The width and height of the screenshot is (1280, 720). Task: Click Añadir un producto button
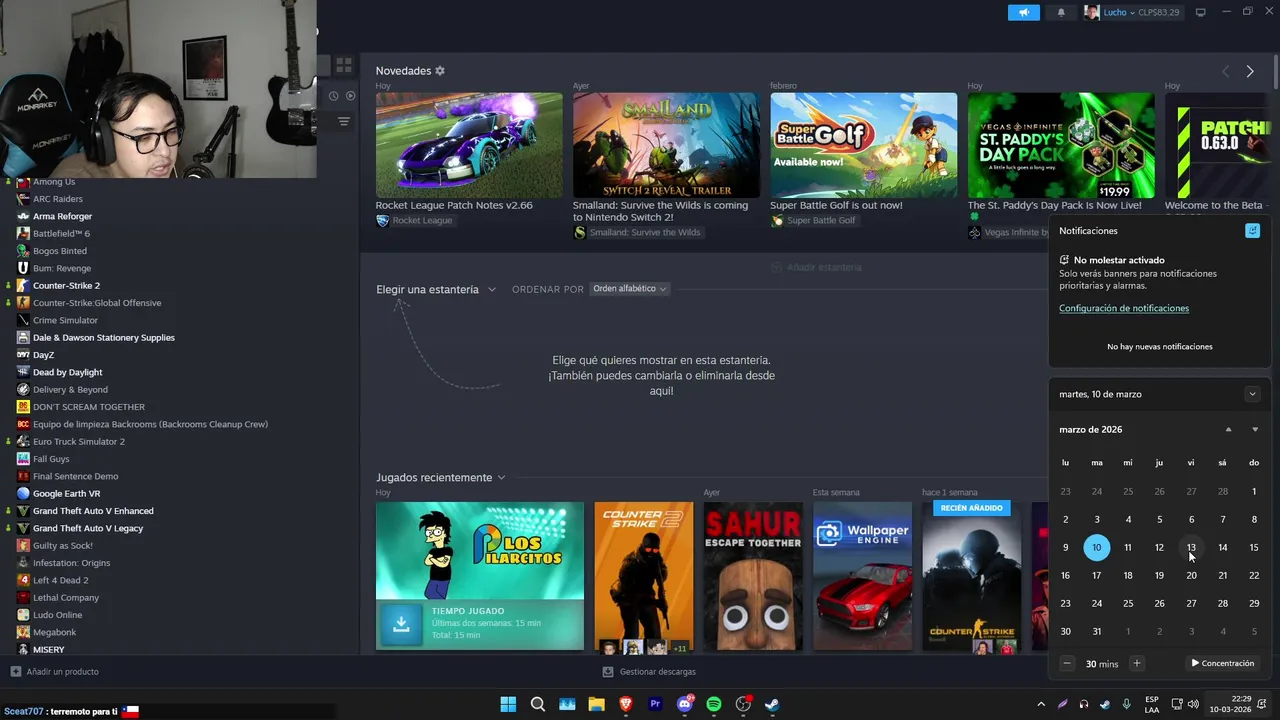click(55, 672)
